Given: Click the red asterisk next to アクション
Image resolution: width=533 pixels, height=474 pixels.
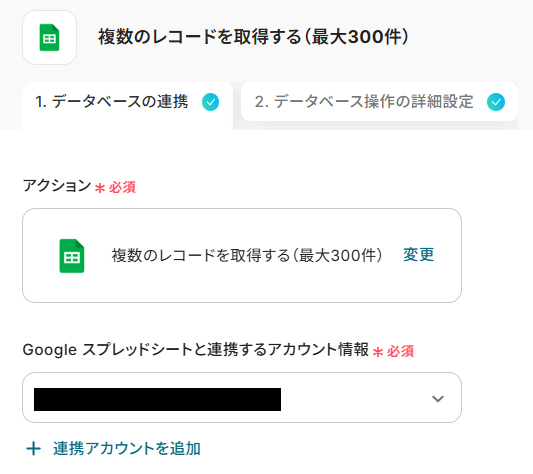Looking at the screenshot, I should coord(100,188).
